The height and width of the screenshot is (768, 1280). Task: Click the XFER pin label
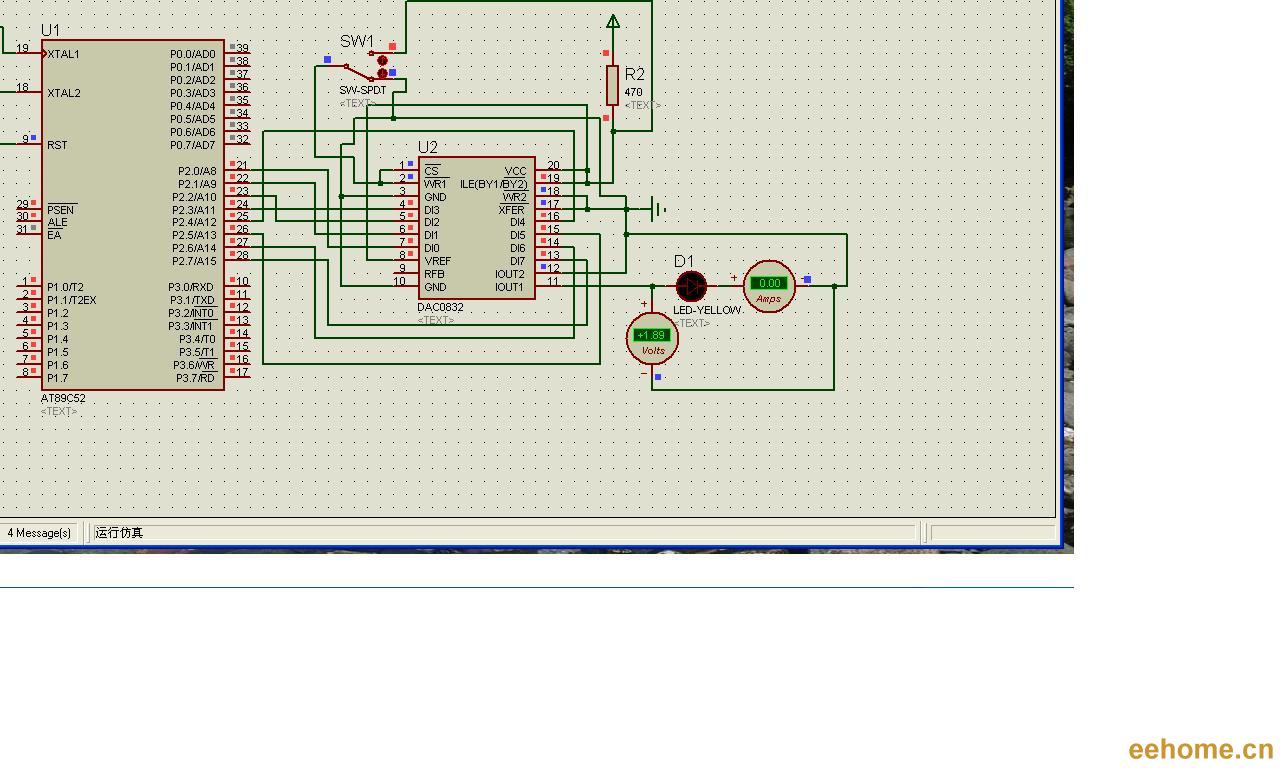click(512, 210)
